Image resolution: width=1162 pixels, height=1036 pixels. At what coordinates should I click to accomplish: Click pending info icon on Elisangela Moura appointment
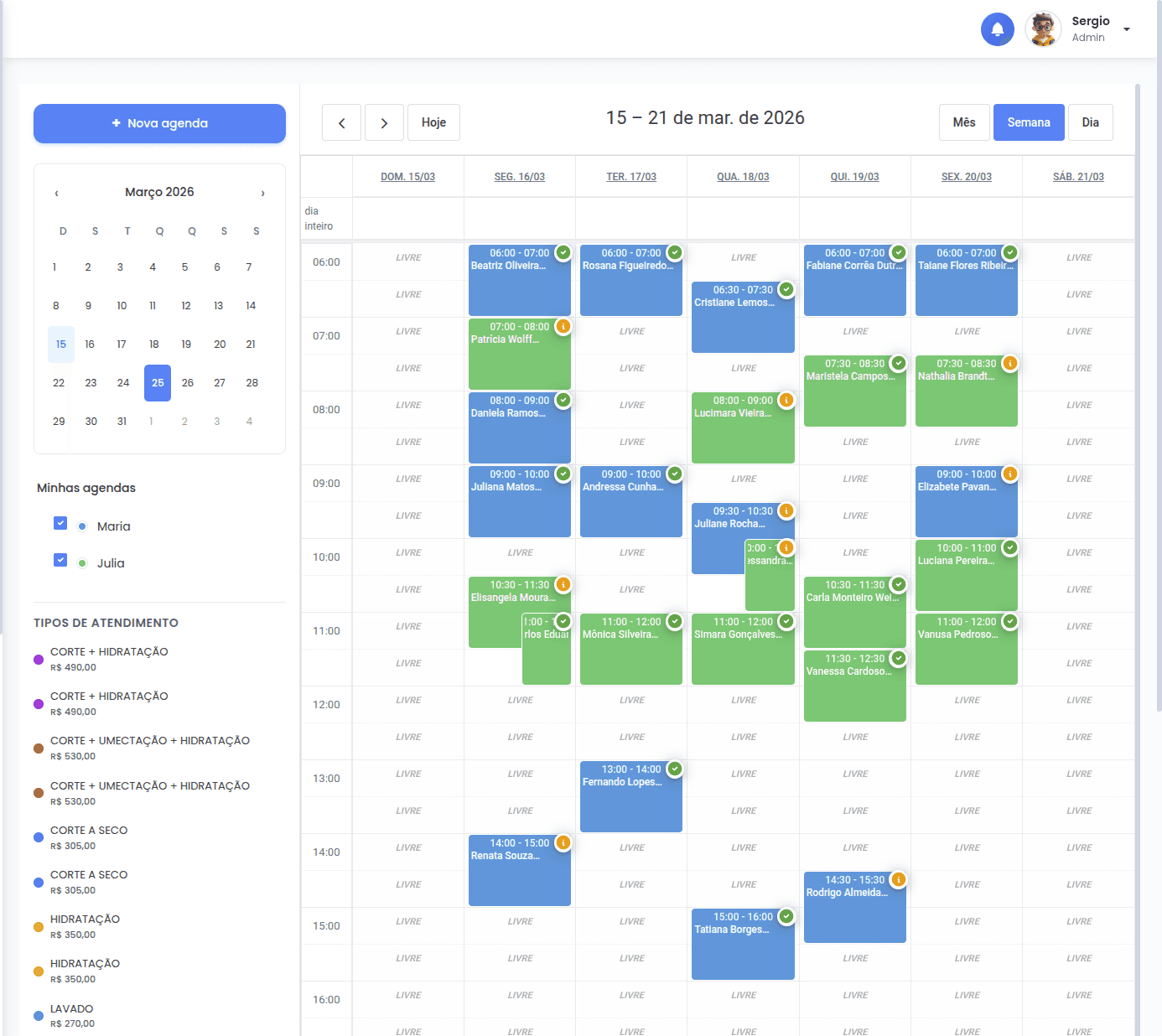tap(563, 584)
